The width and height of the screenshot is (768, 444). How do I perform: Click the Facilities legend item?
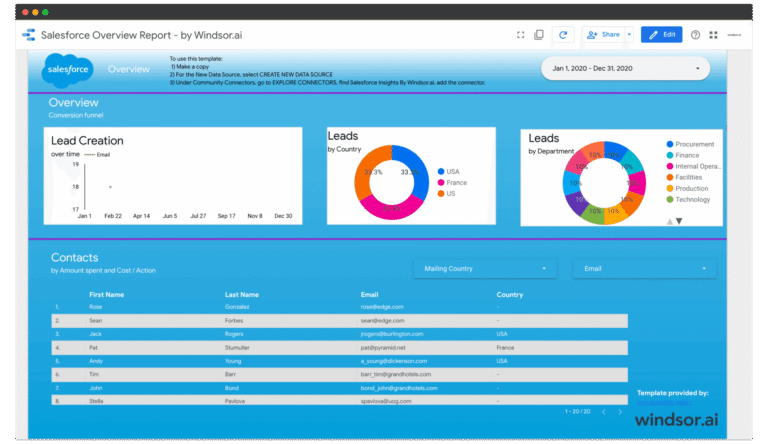coord(684,177)
